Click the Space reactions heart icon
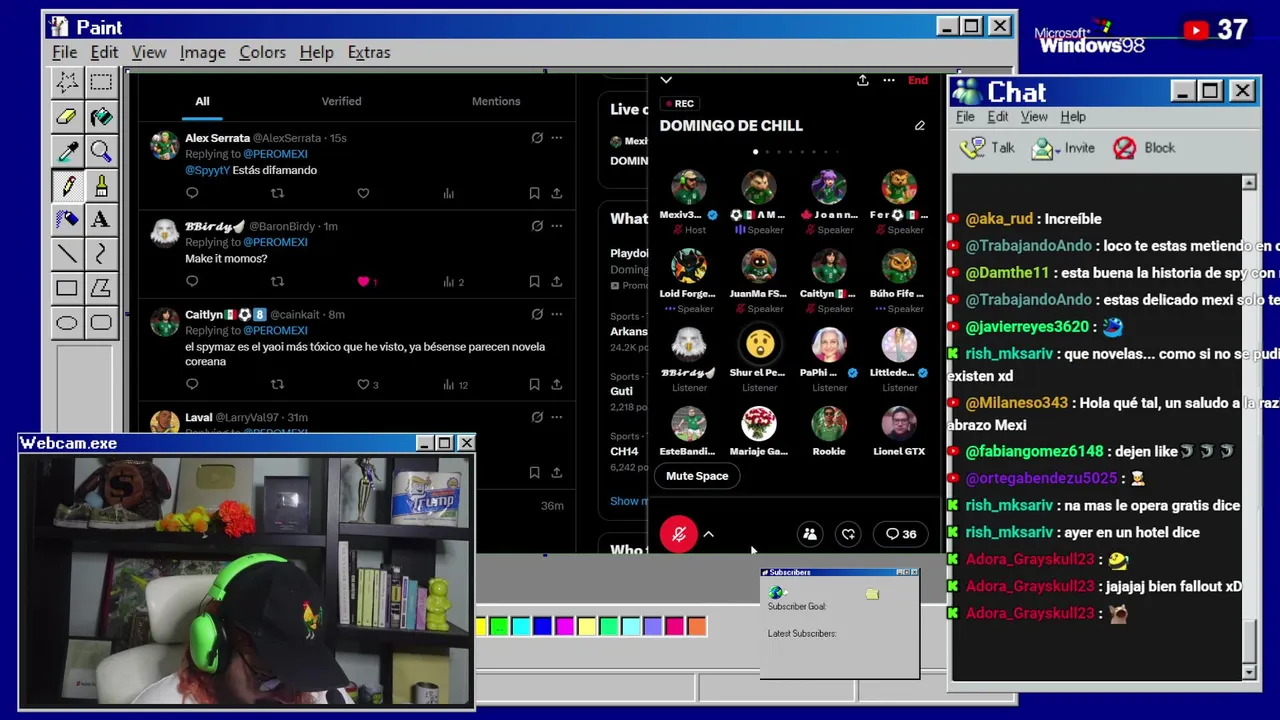The height and width of the screenshot is (720, 1280). [848, 534]
